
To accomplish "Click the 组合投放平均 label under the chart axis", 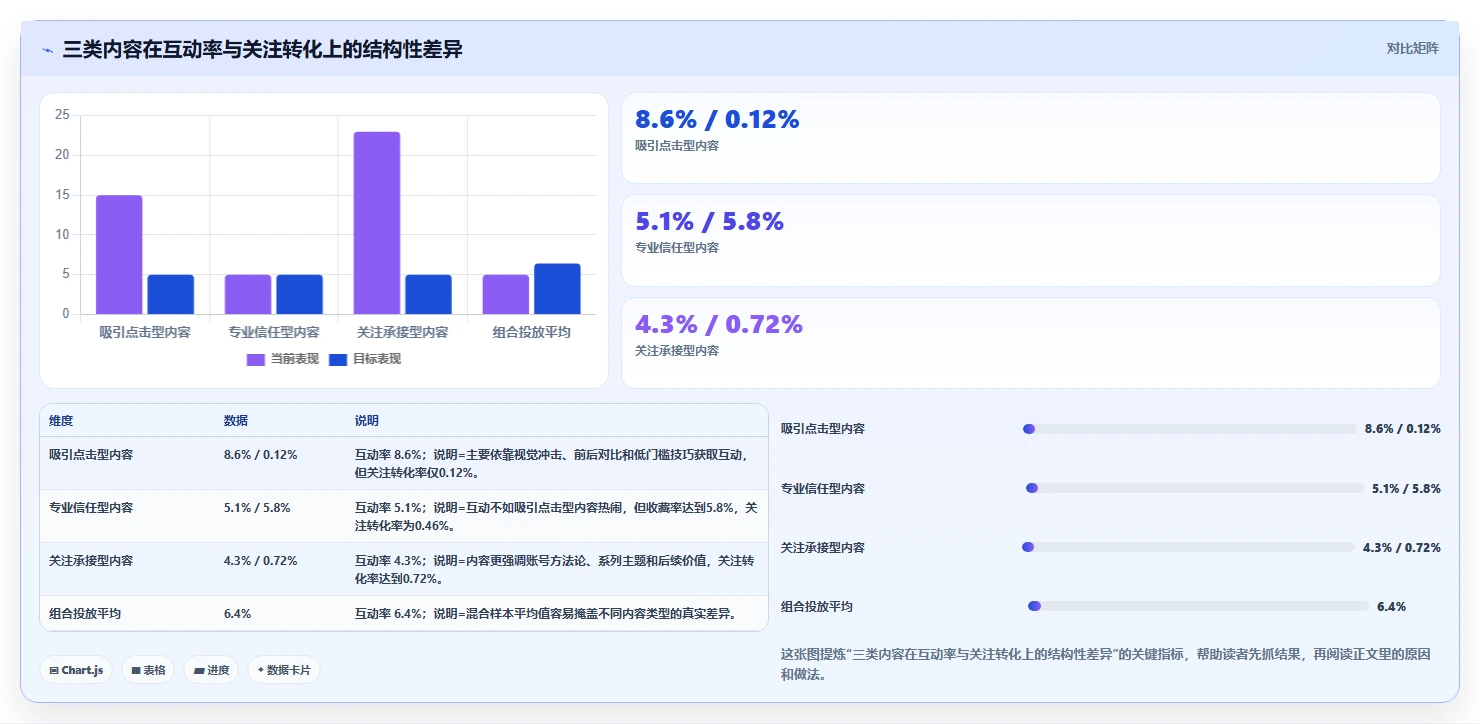I will [x=532, y=332].
